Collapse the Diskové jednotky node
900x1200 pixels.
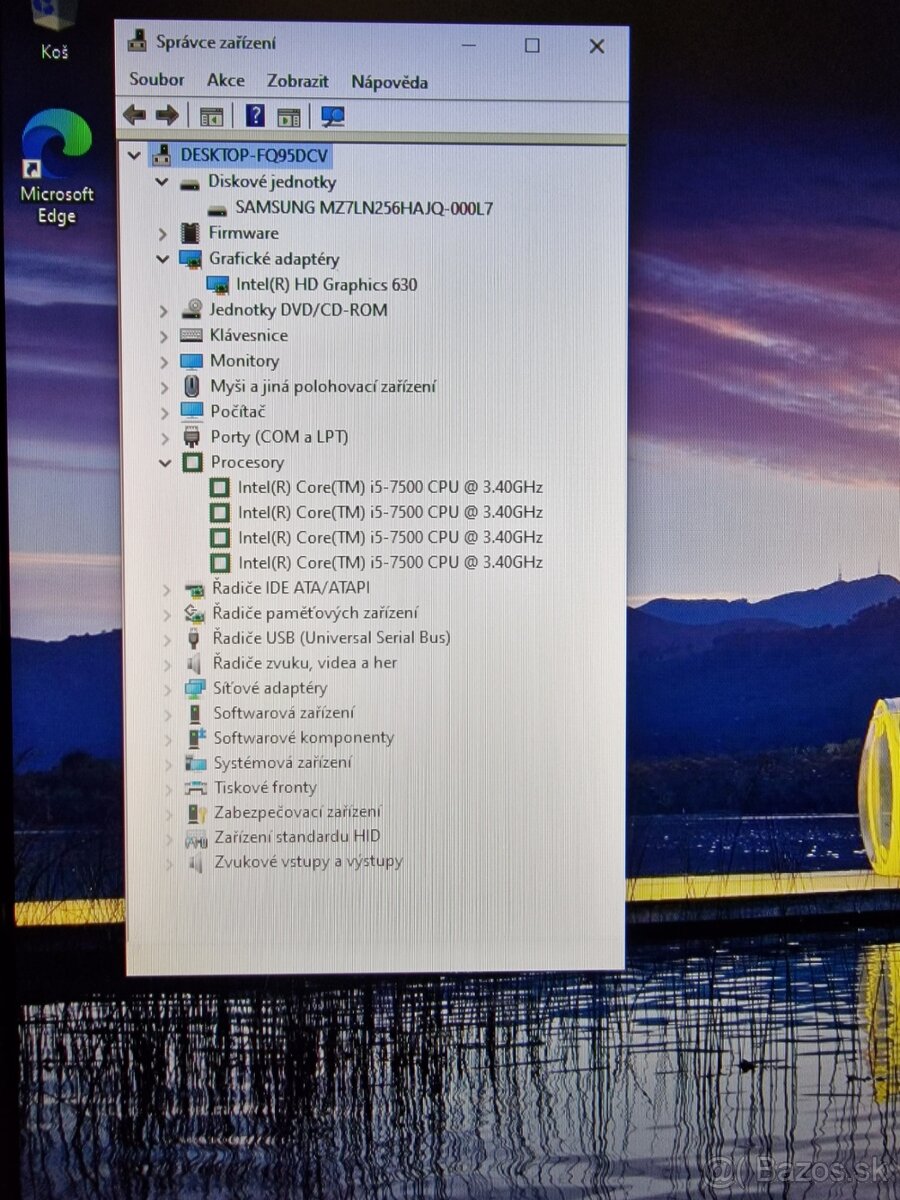(x=163, y=182)
